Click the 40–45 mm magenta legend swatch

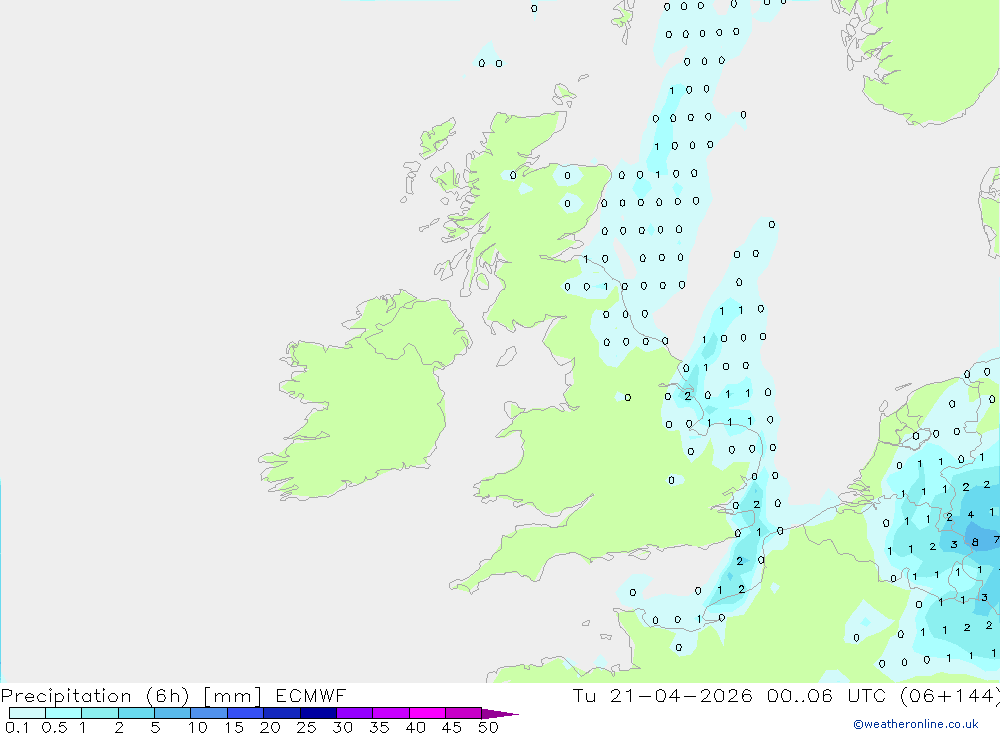click(x=427, y=713)
